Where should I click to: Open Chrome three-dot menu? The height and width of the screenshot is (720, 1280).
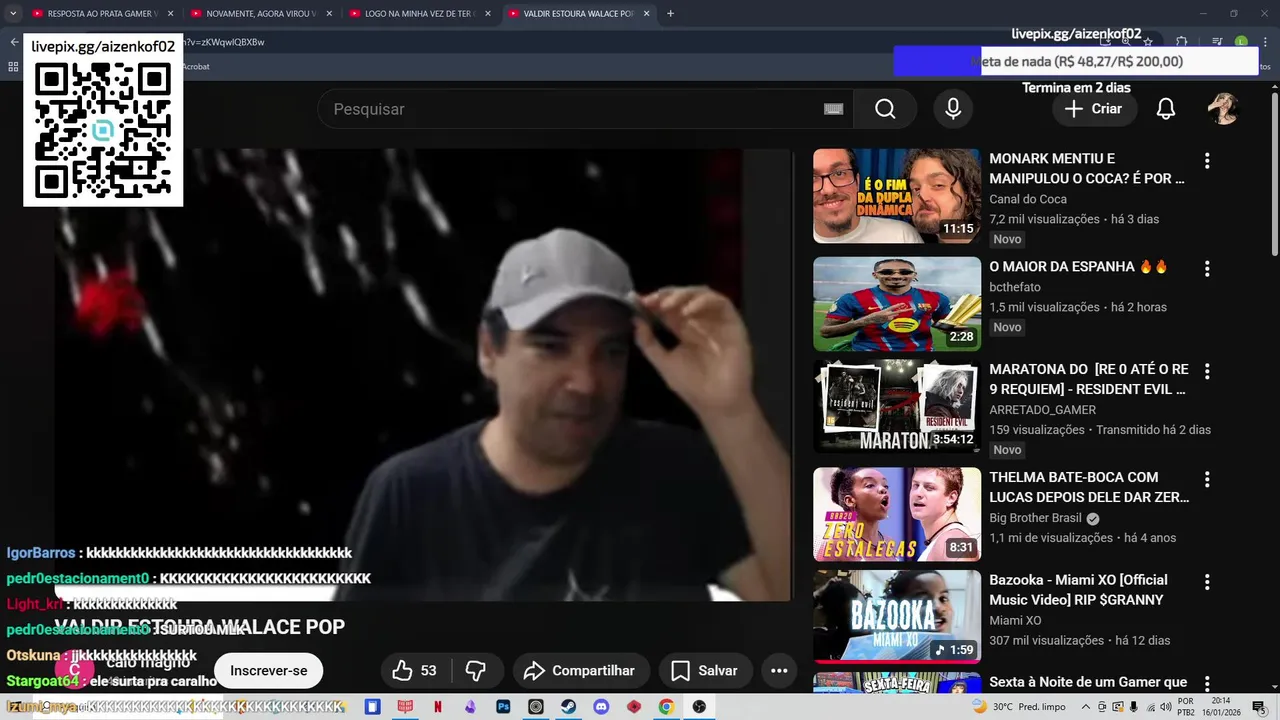(1264, 42)
